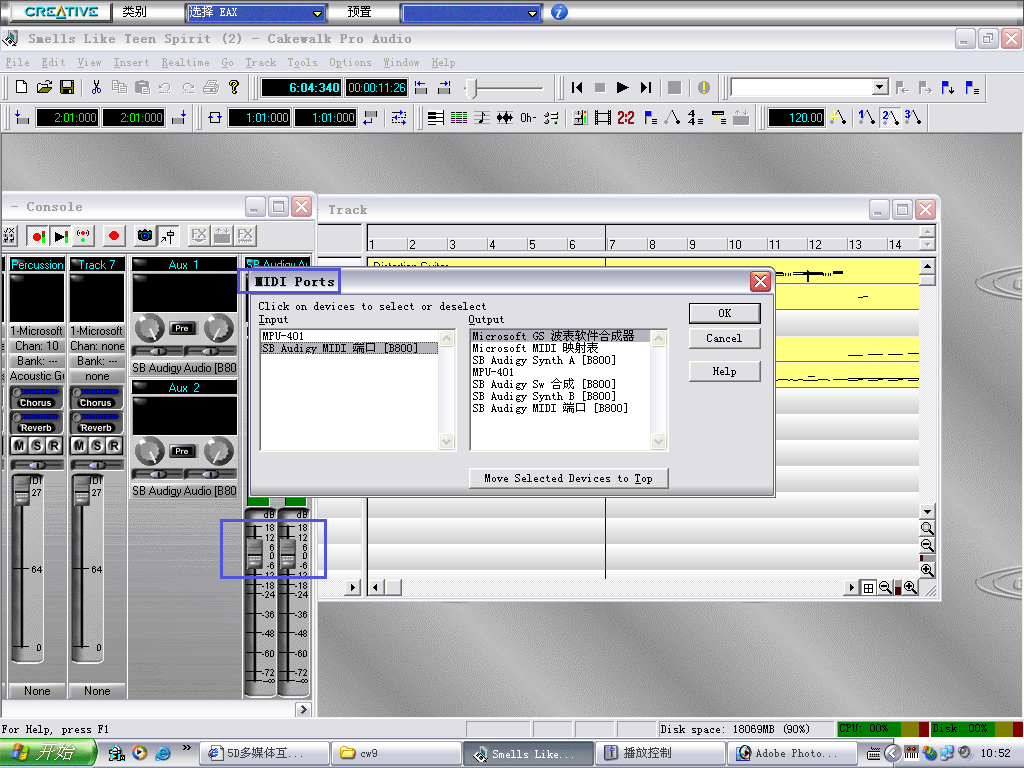The width and height of the screenshot is (1024, 768).
Task: Open Percussion's 1-Microsoft port selector
Action: click(37, 330)
